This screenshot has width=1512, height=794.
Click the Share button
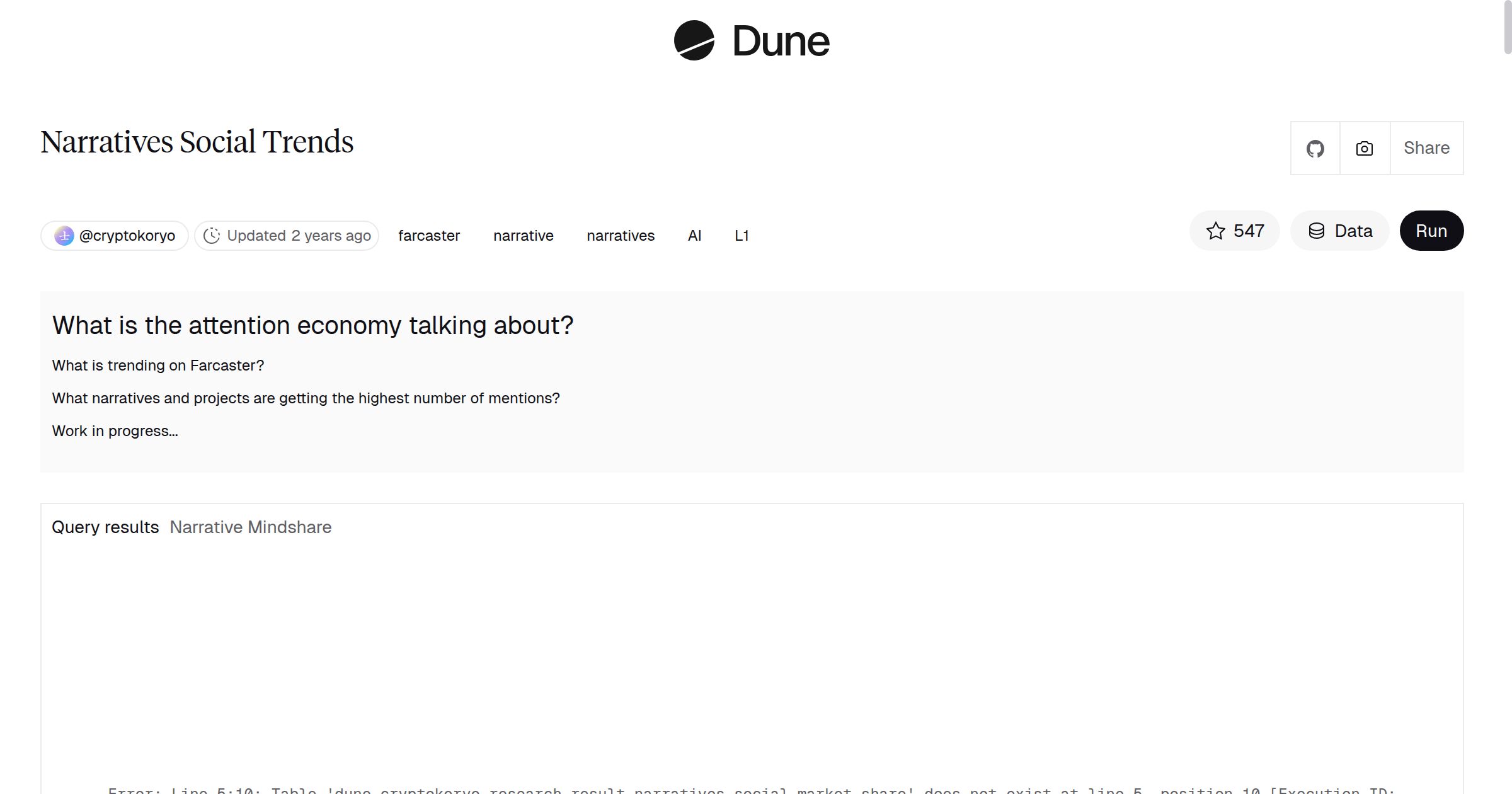point(1426,148)
